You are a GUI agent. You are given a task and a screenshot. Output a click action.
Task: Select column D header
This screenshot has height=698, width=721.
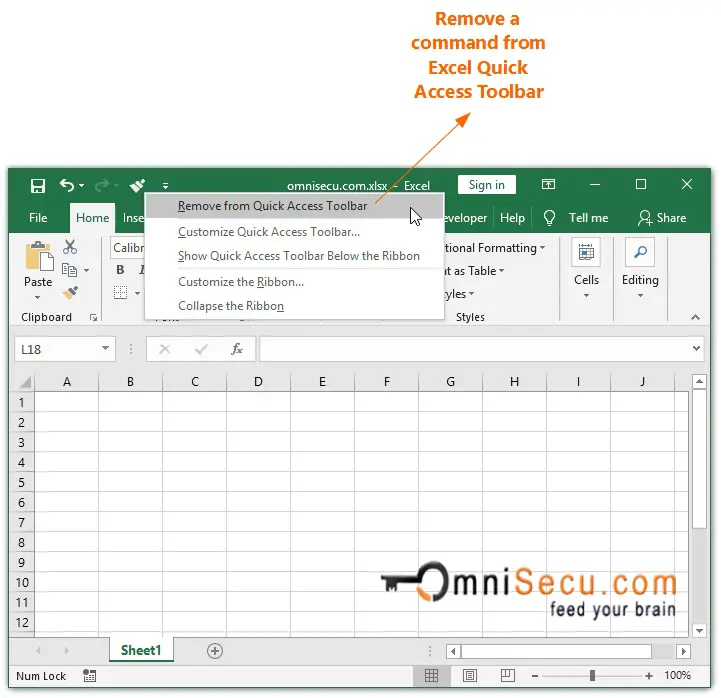[x=258, y=382]
